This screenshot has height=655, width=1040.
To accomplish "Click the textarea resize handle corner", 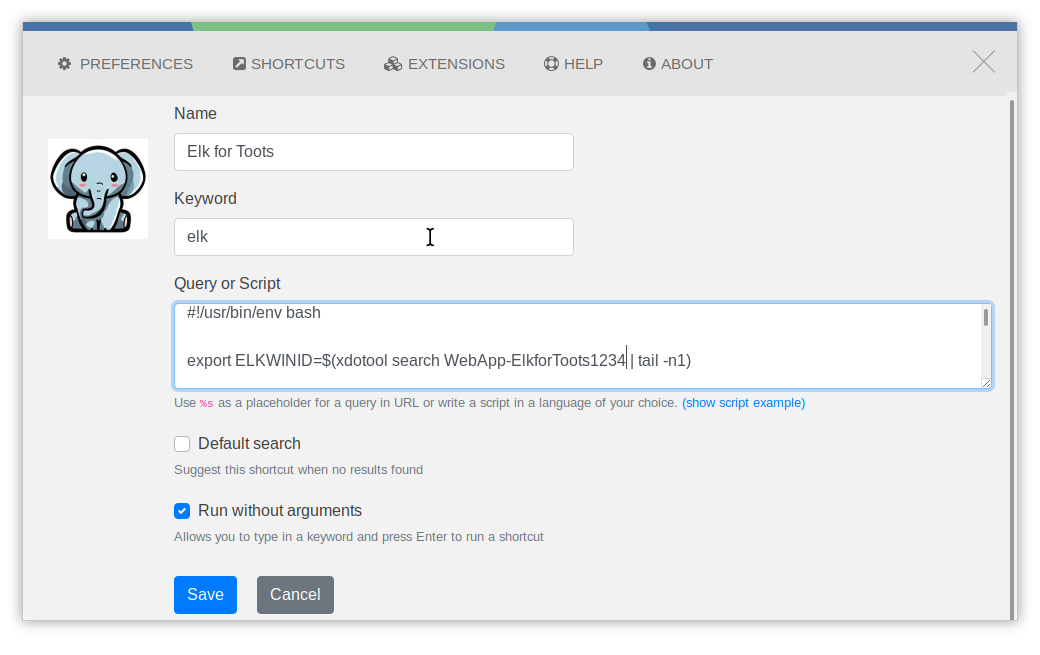I will pyautogui.click(x=986, y=383).
